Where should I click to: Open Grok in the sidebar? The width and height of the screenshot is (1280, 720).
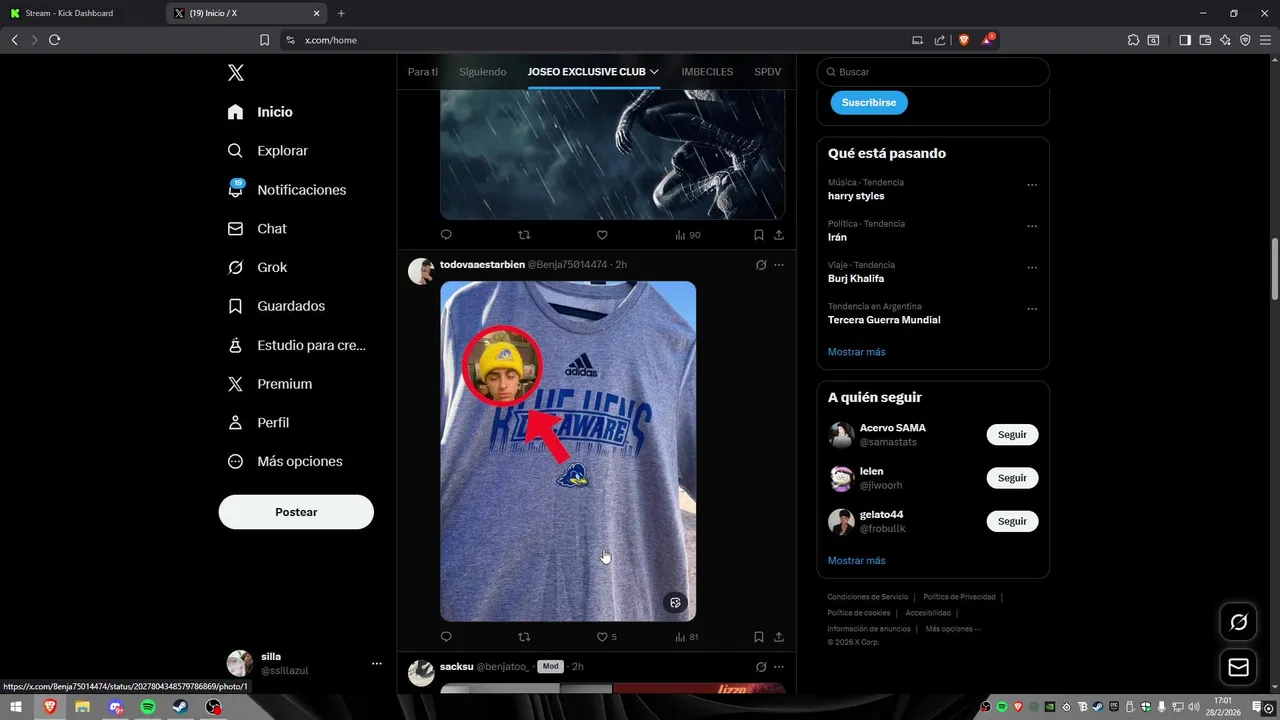(x=257, y=267)
